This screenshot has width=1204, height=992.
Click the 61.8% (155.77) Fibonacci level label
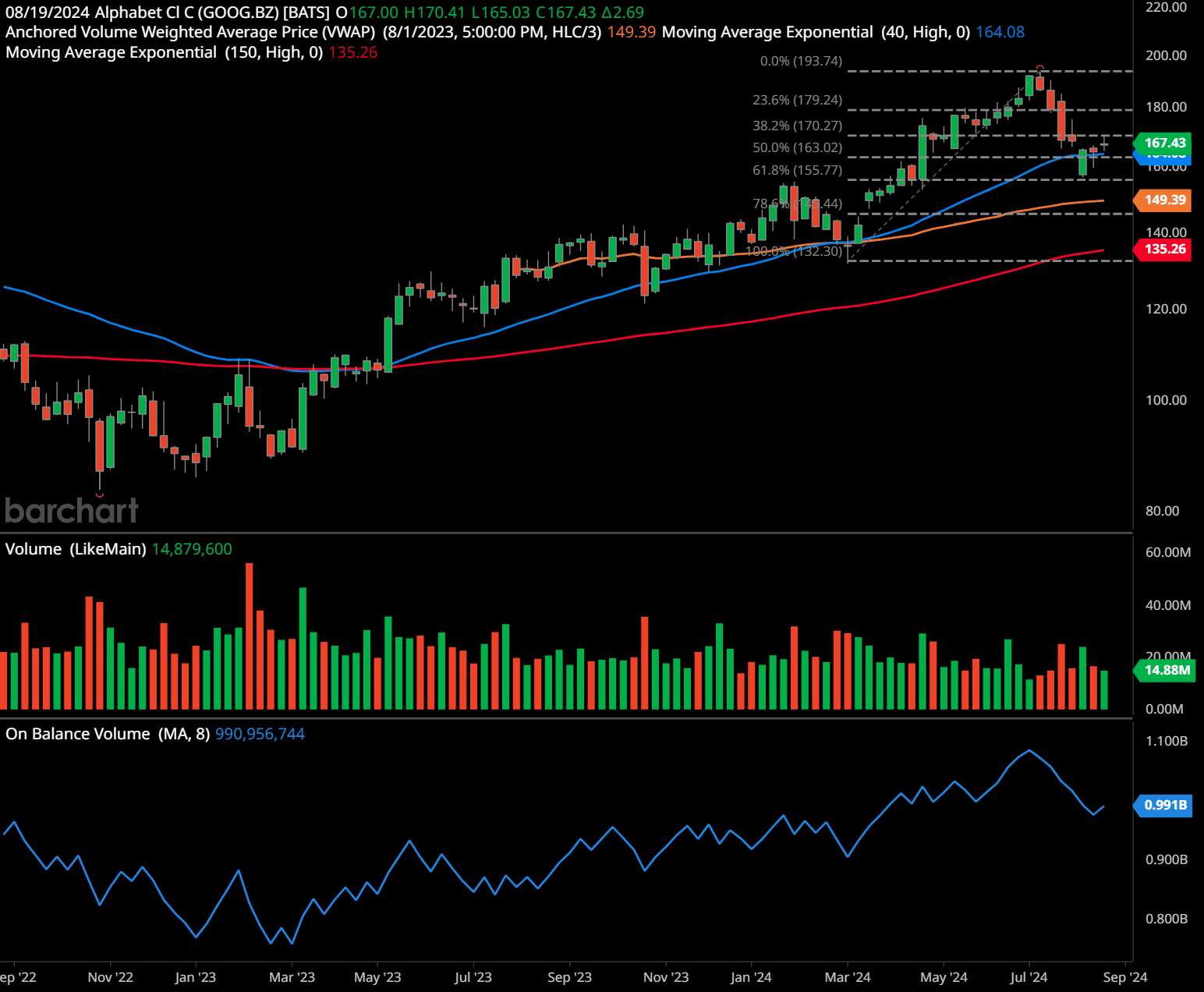point(797,170)
